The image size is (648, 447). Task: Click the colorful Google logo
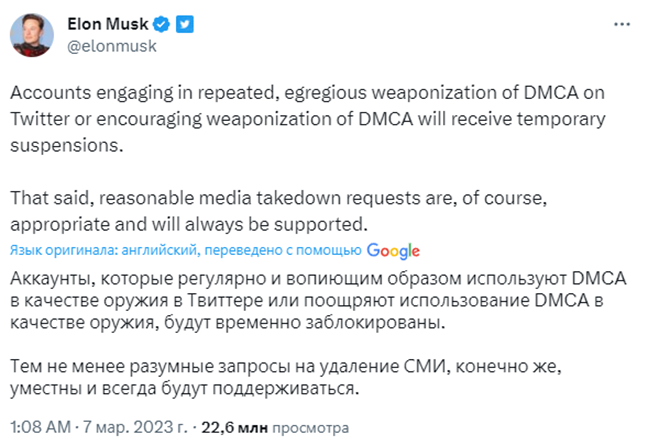tap(393, 250)
